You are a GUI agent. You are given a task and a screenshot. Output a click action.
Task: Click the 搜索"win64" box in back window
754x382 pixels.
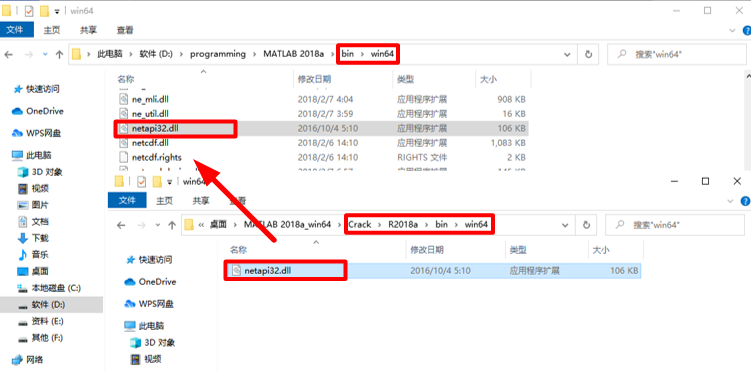tap(677, 54)
